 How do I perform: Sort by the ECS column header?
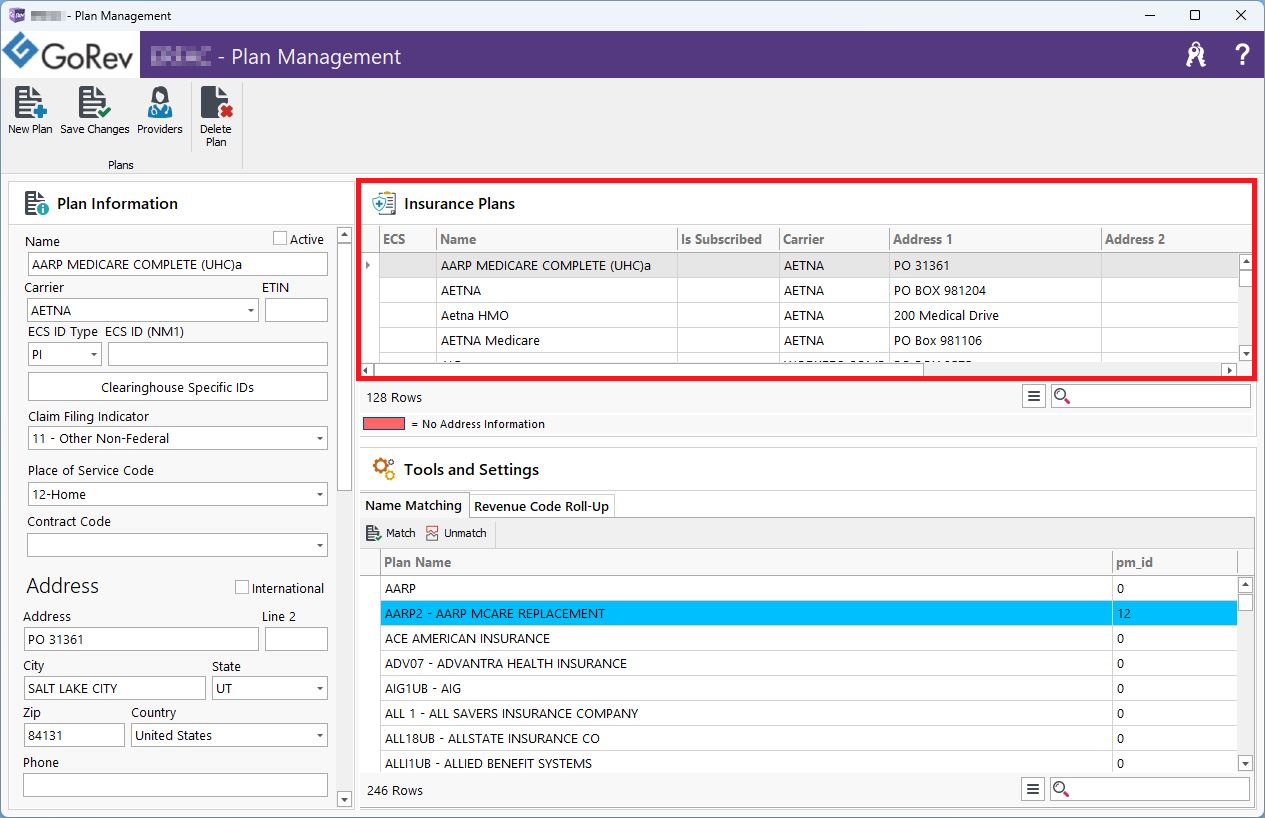tap(408, 239)
